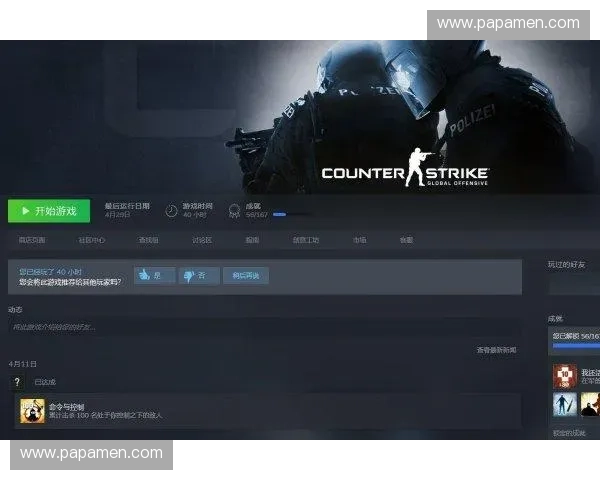Screen dimensions: 600x480
Task: Click the thumbs down 否 button
Action: click(x=199, y=275)
